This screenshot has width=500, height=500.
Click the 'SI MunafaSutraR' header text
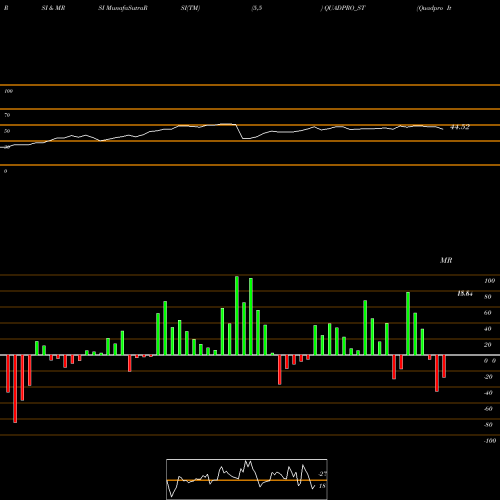pos(123,8)
